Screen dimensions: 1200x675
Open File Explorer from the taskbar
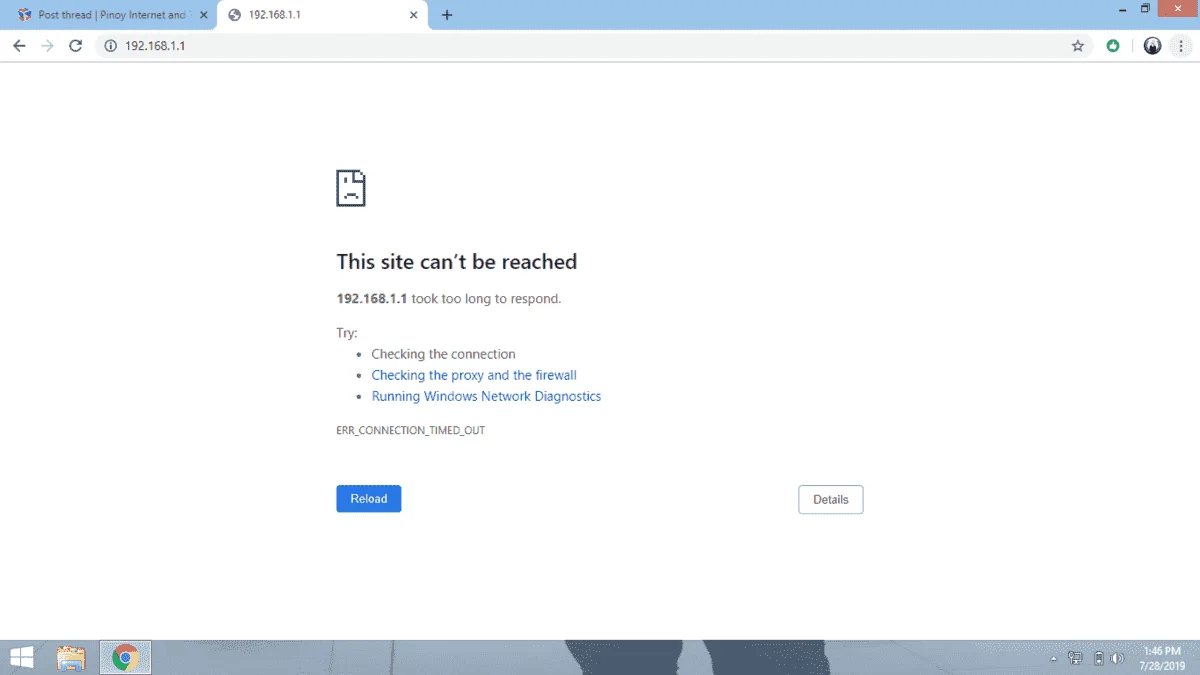click(71, 657)
